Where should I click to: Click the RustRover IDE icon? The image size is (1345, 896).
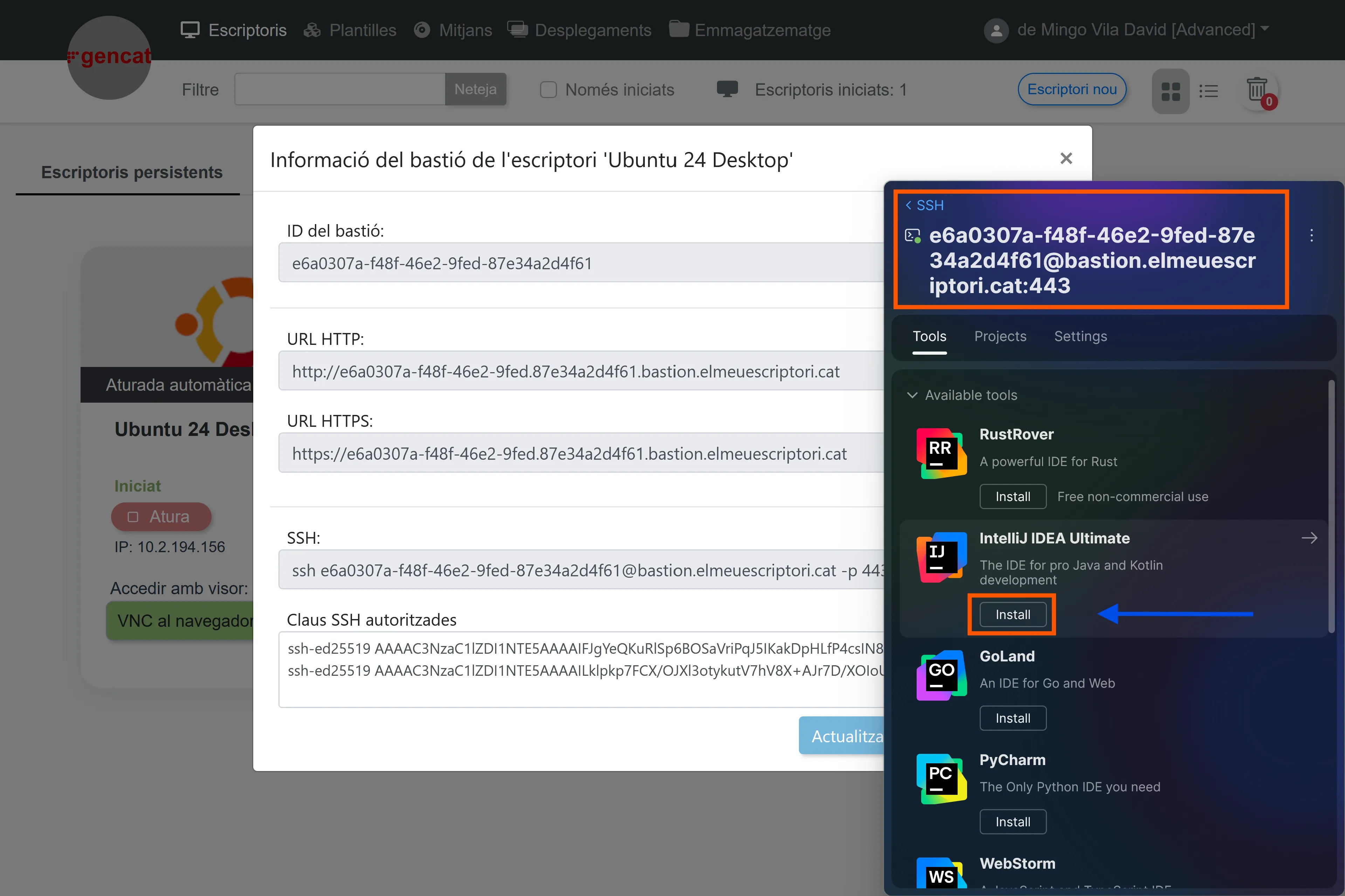(941, 453)
